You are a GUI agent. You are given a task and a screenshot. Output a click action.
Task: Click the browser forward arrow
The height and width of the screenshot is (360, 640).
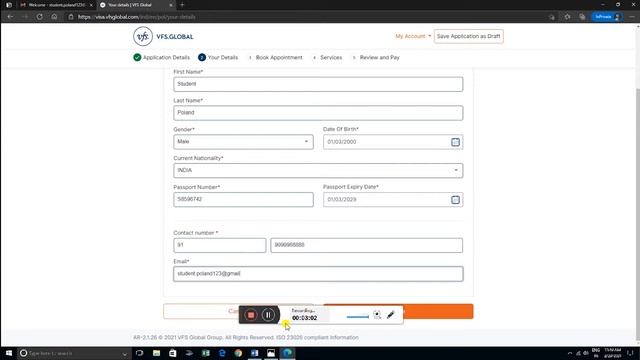click(x=25, y=17)
